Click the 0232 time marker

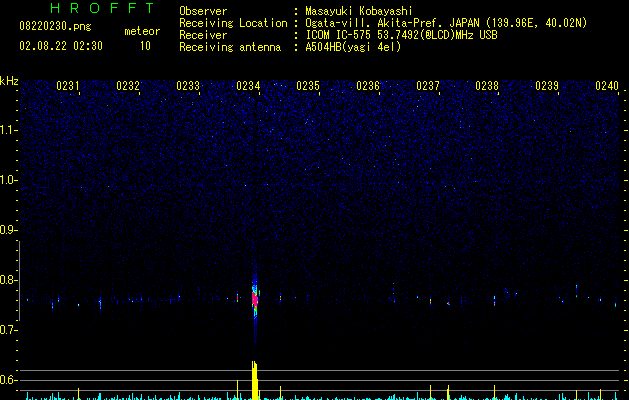[x=128, y=85]
